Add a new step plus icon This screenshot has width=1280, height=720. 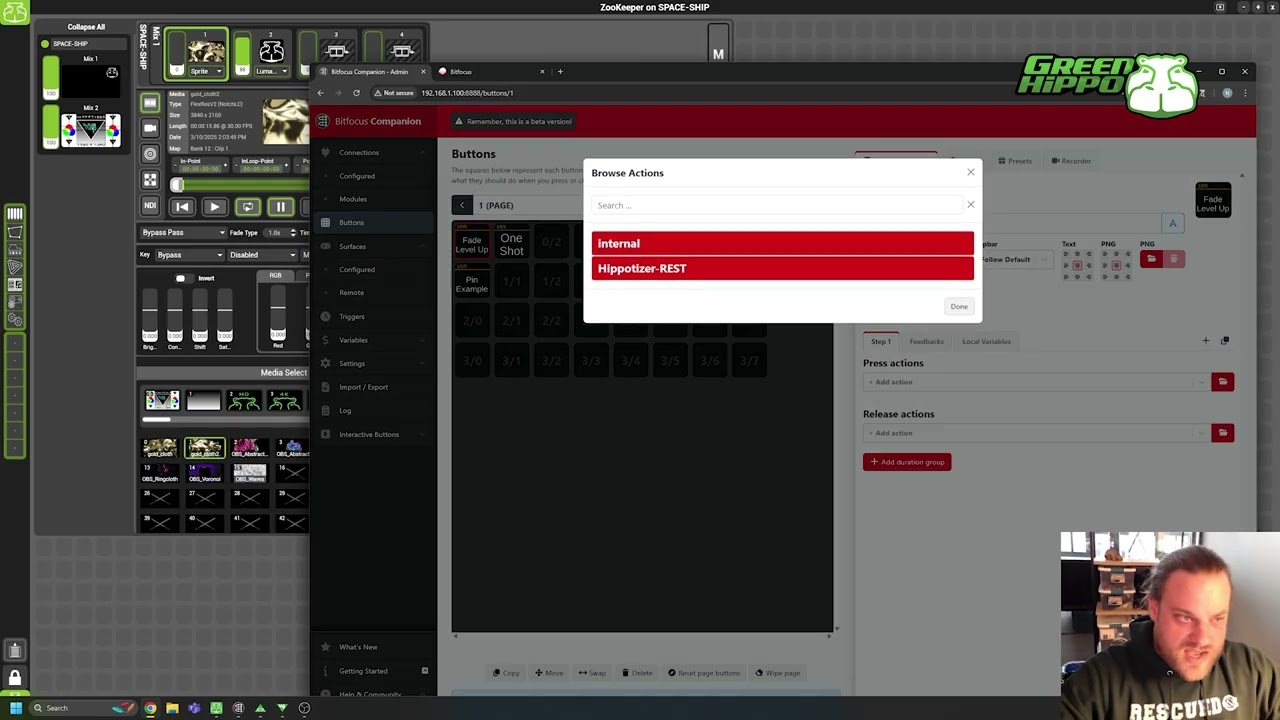pos(1205,341)
